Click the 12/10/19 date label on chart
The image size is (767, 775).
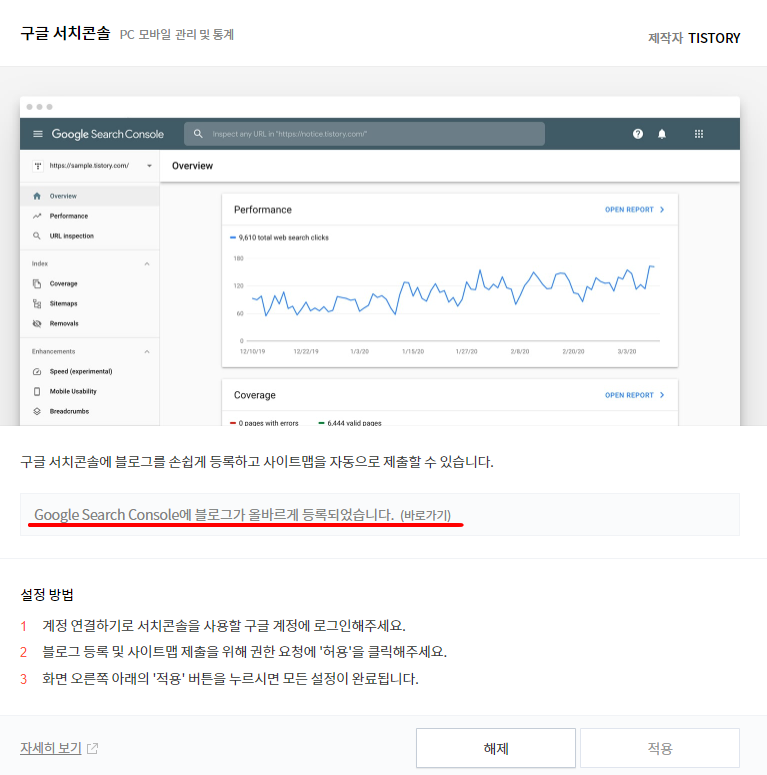click(253, 351)
